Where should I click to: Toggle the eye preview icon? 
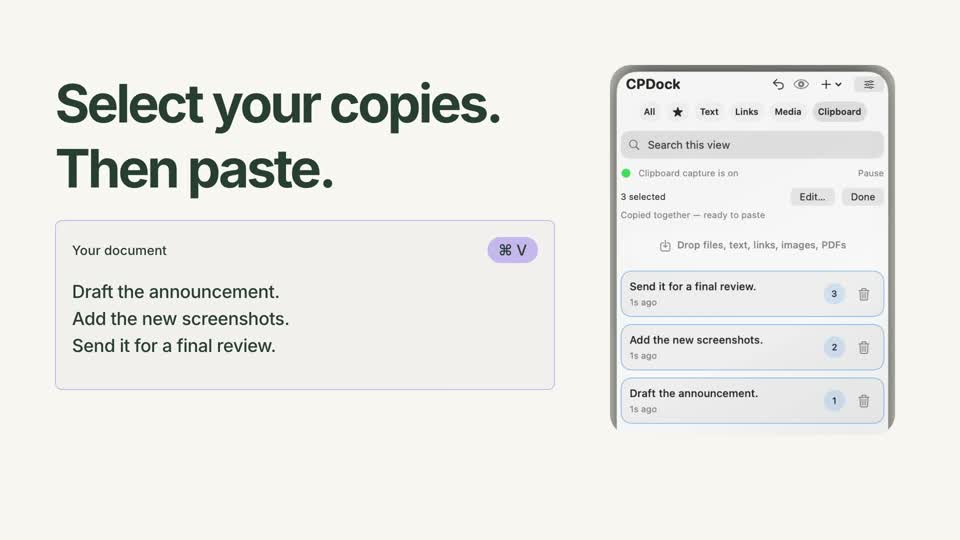click(x=801, y=84)
